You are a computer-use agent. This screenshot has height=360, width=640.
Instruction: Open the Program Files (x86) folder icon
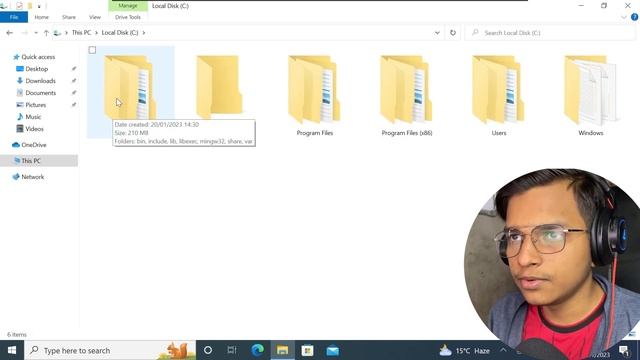click(407, 89)
